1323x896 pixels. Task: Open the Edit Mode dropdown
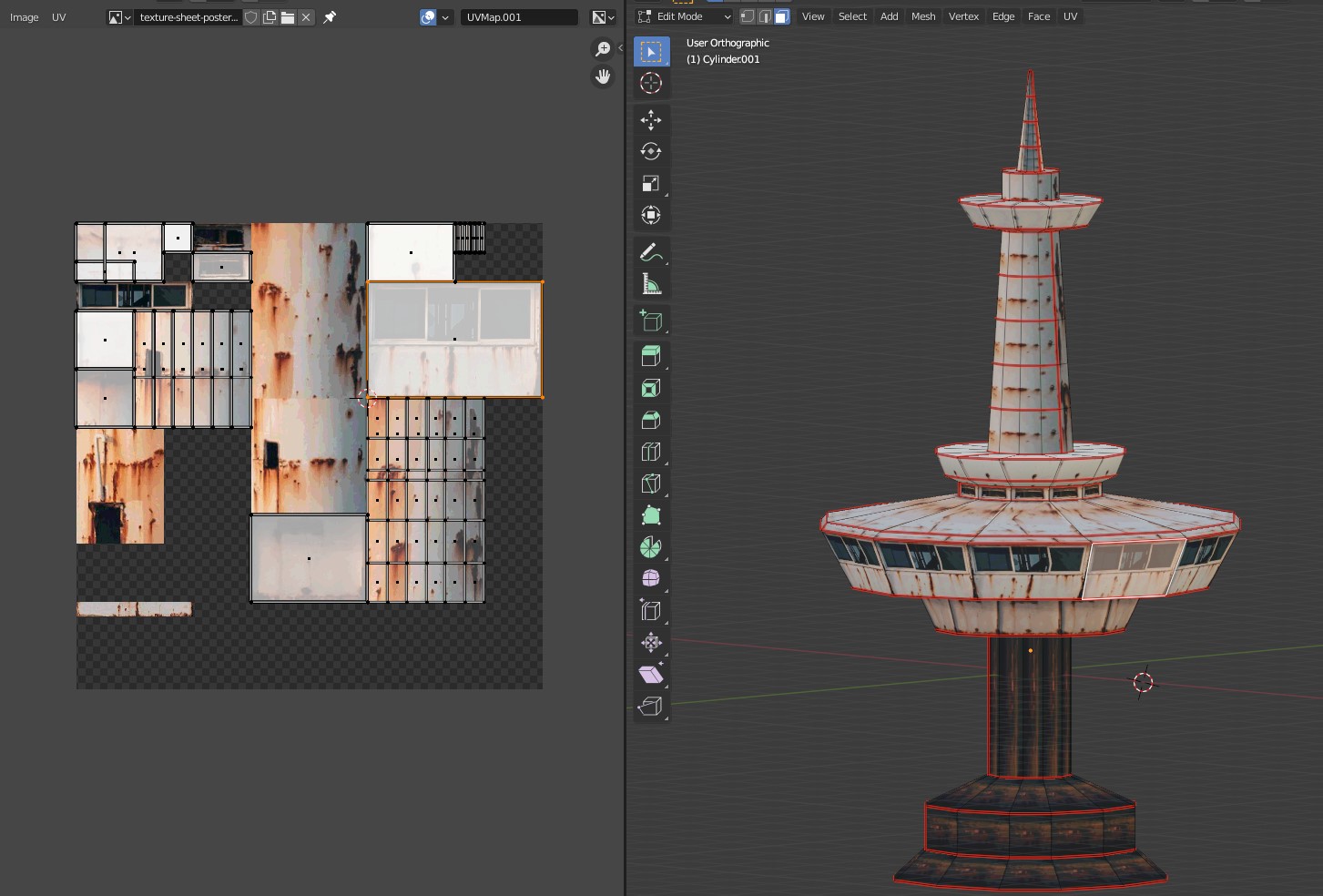point(684,16)
